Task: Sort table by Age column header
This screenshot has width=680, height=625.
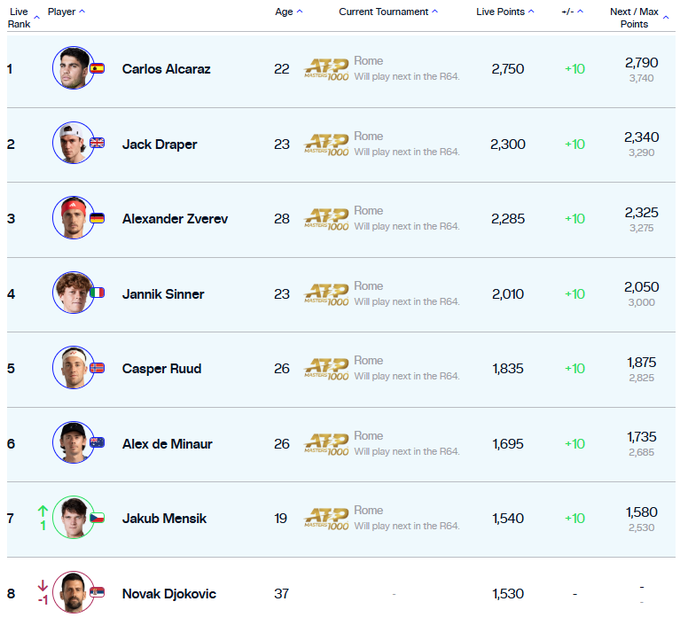Action: click(x=288, y=12)
